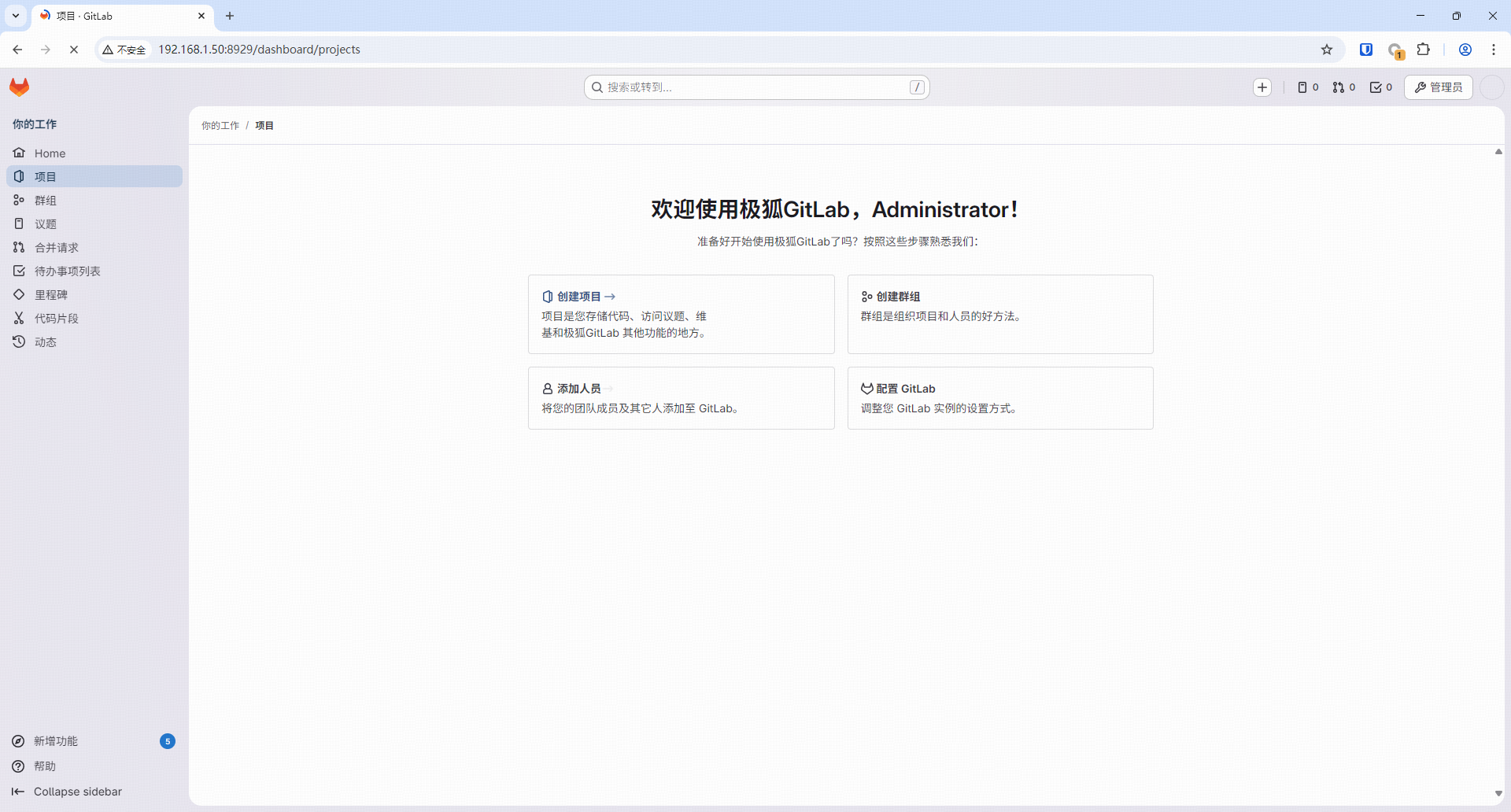
Task: Close the 项目 · GitLab tab
Action: pos(201,16)
